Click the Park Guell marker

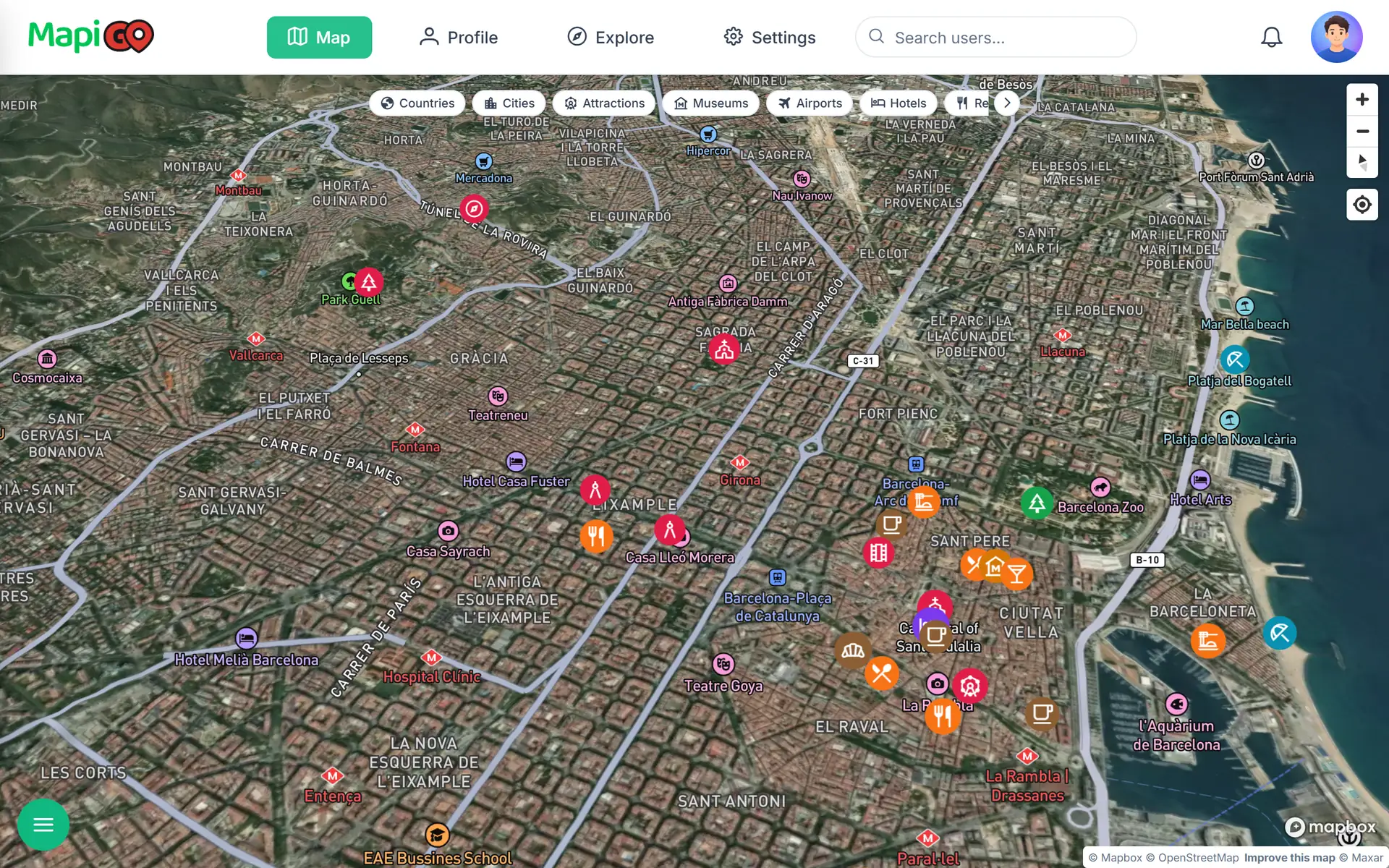(x=369, y=282)
